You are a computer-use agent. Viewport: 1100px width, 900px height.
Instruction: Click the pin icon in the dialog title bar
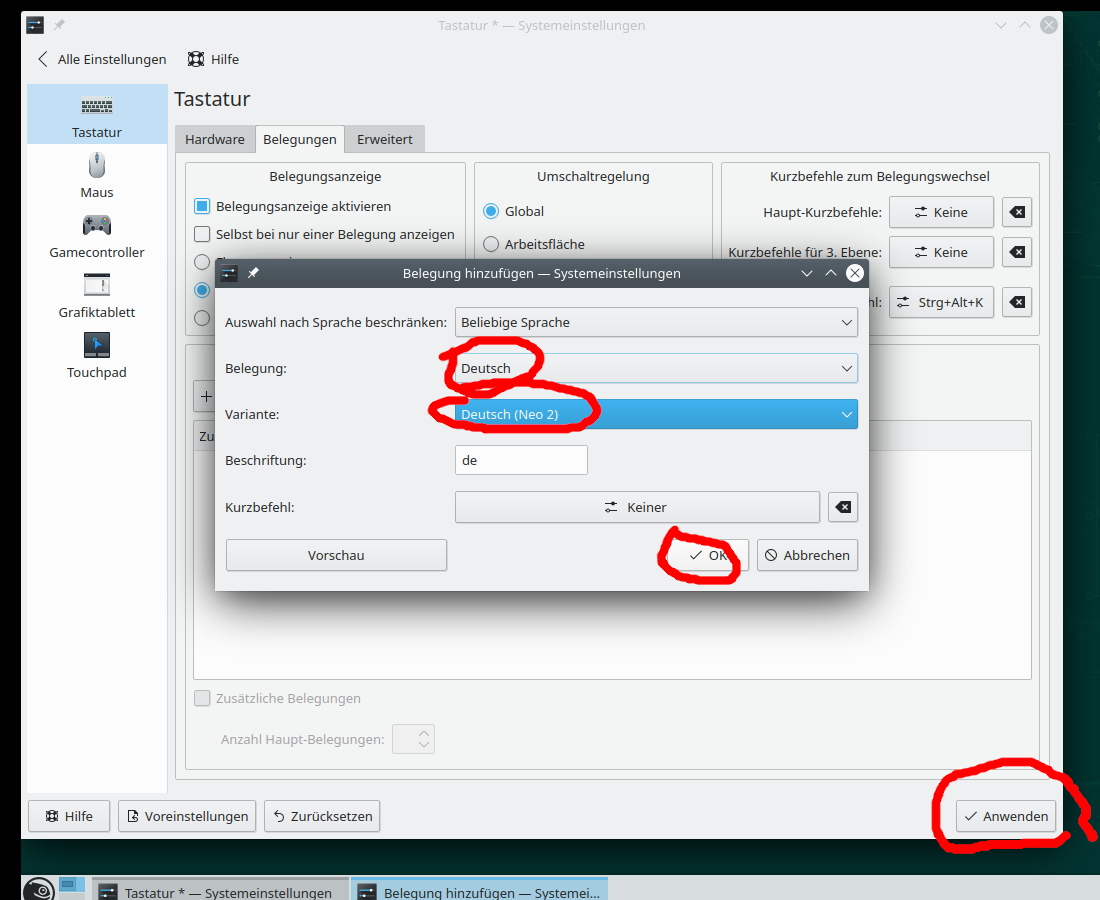(253, 273)
